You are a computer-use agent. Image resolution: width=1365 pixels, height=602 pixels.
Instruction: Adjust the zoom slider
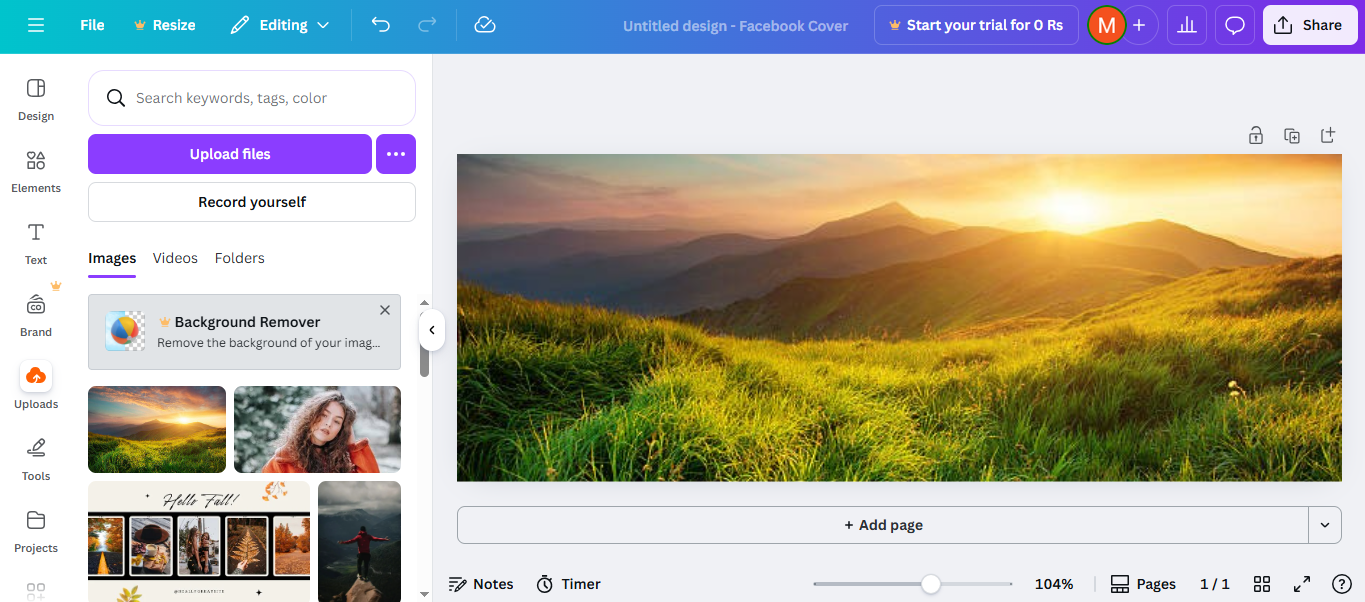(x=931, y=583)
